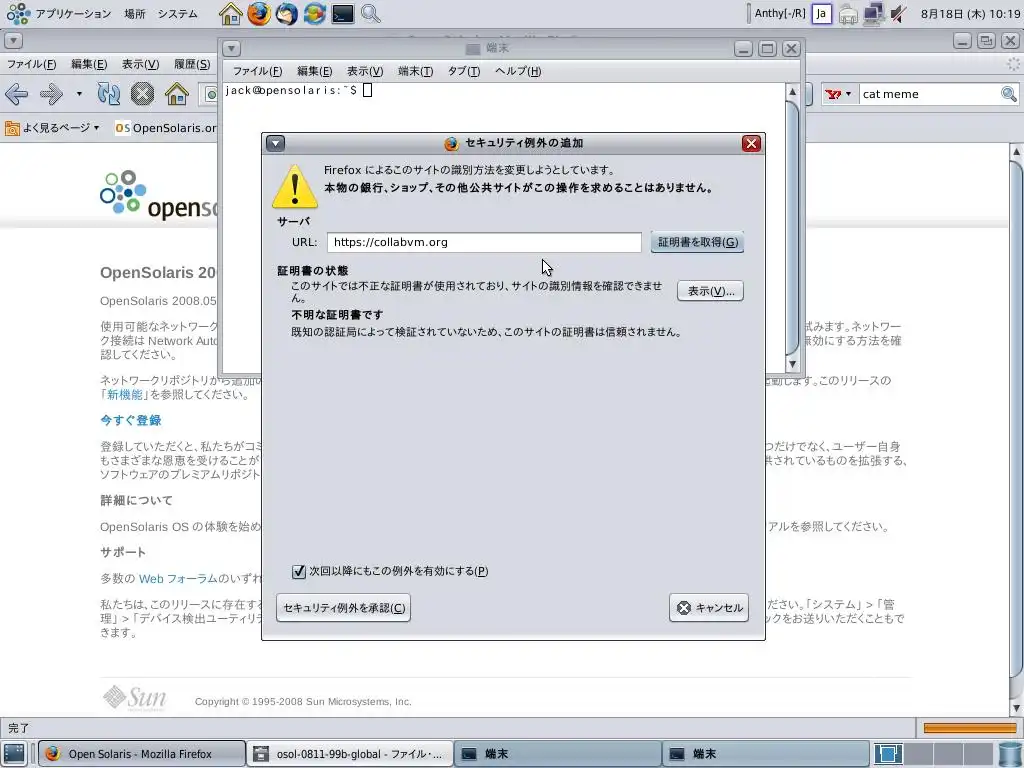Launch Thunderbird mail from top panel

pyautogui.click(x=287, y=14)
